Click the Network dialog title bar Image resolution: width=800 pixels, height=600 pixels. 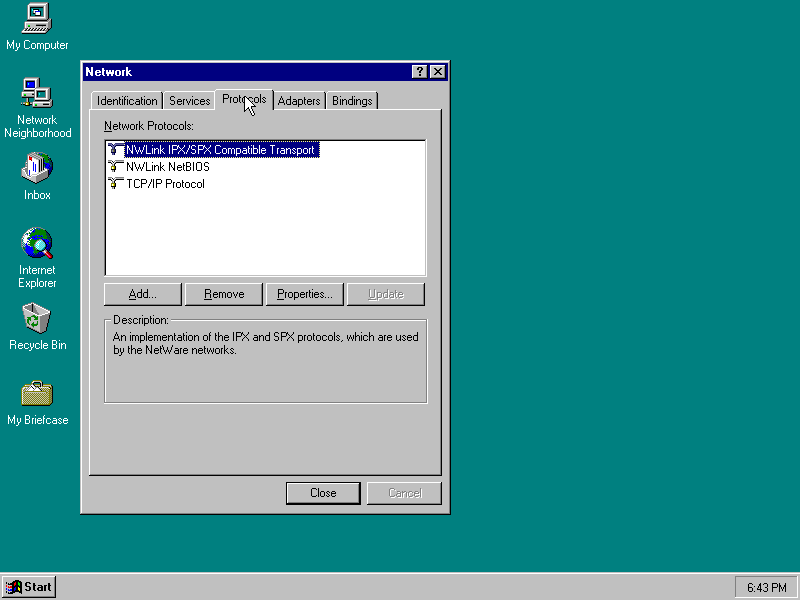265,72
